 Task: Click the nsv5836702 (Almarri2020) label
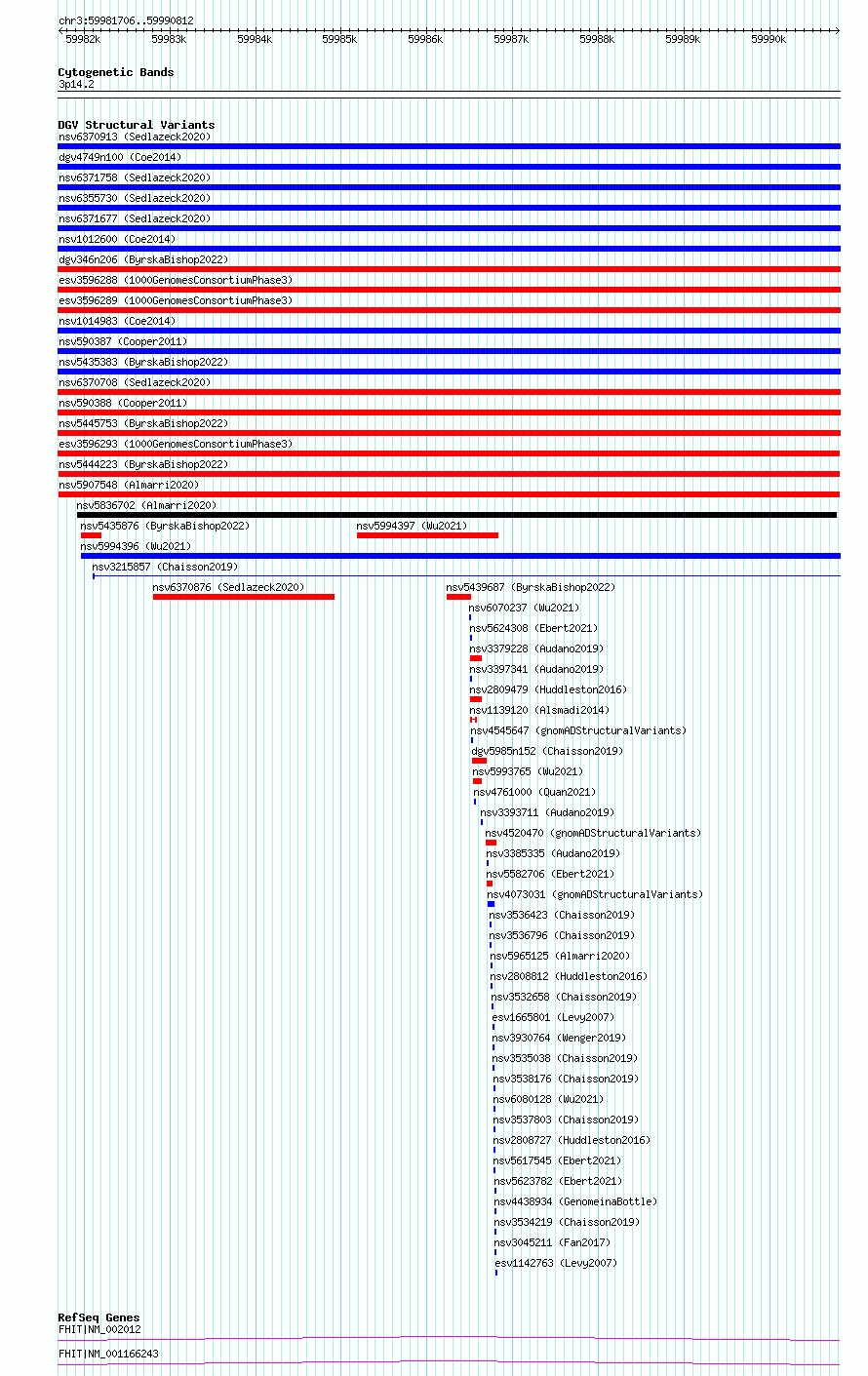tap(147, 505)
